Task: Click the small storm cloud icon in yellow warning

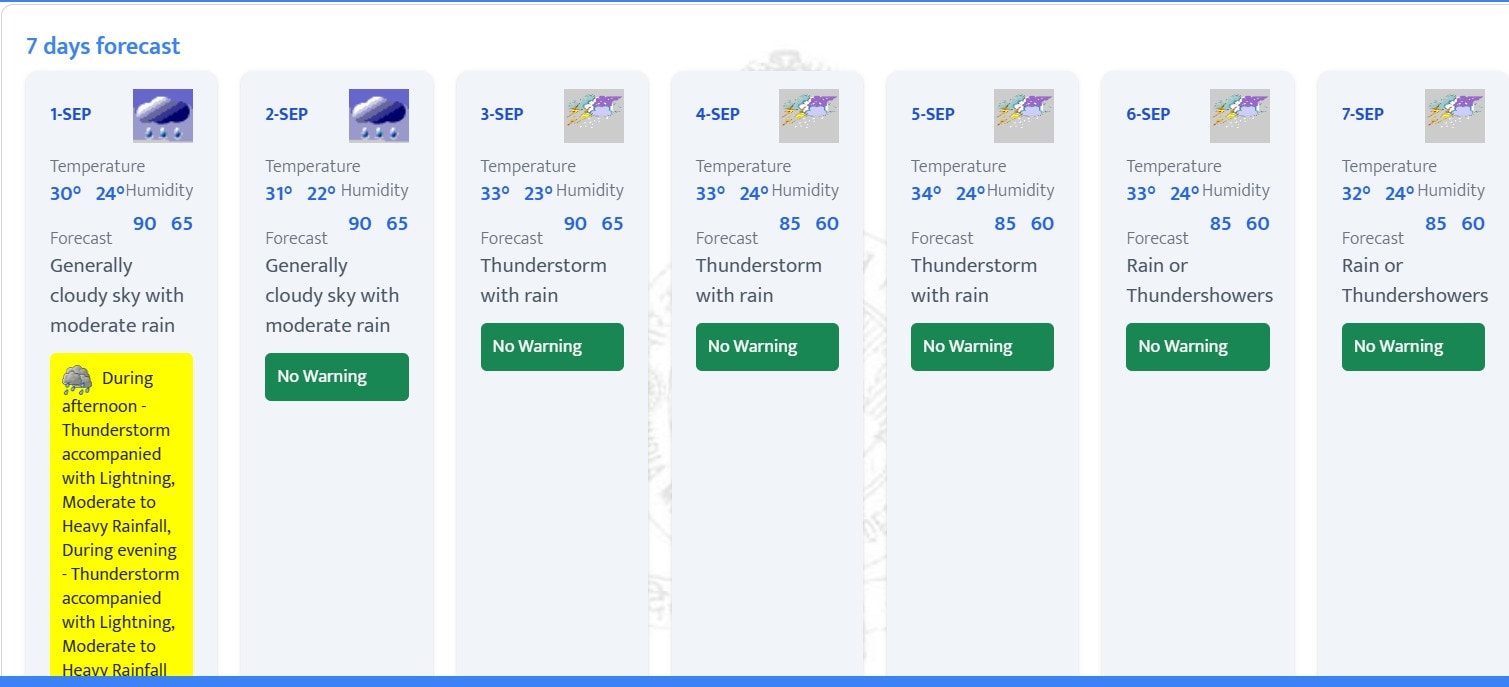Action: [77, 379]
